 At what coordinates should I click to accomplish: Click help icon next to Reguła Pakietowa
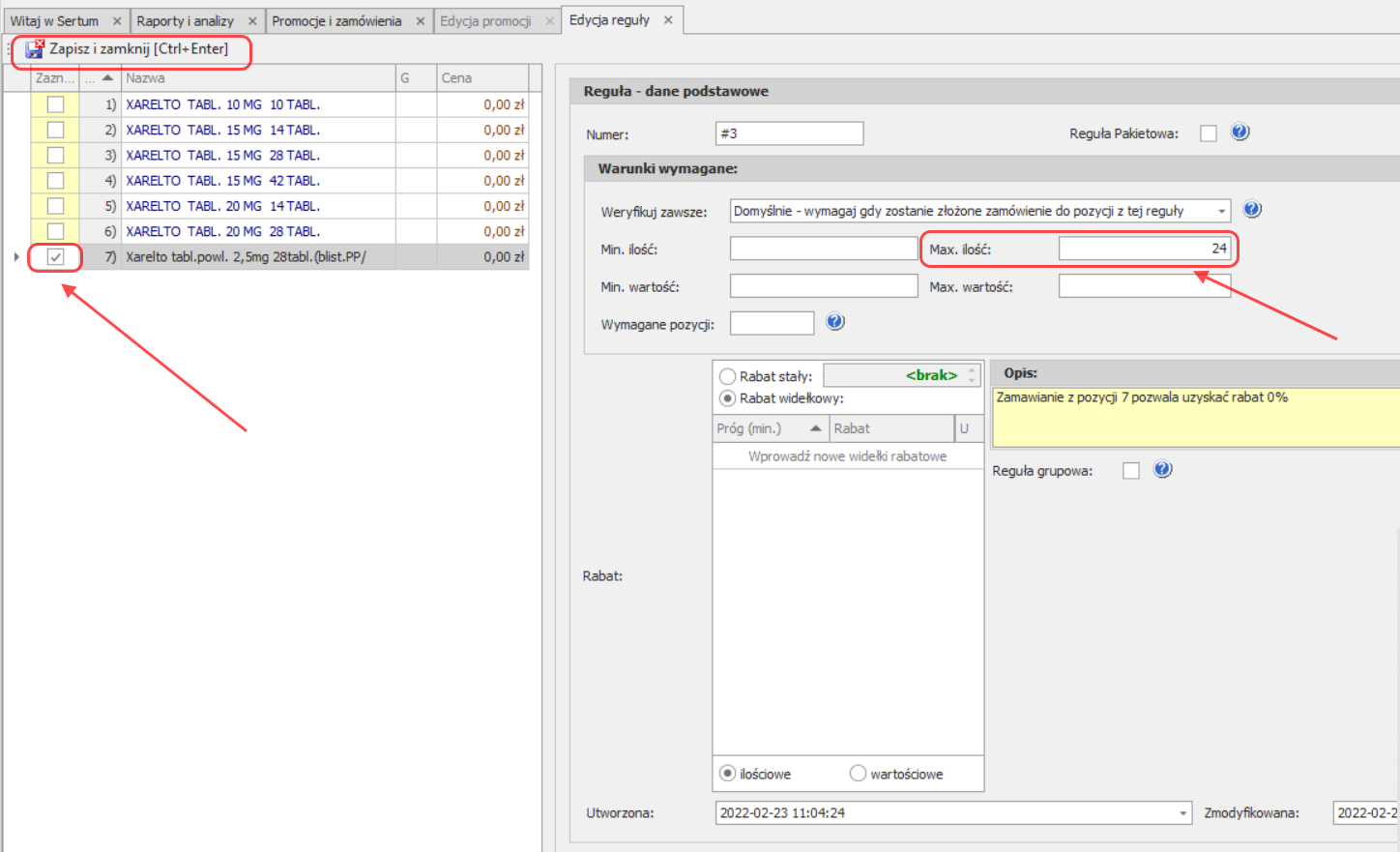point(1240,132)
